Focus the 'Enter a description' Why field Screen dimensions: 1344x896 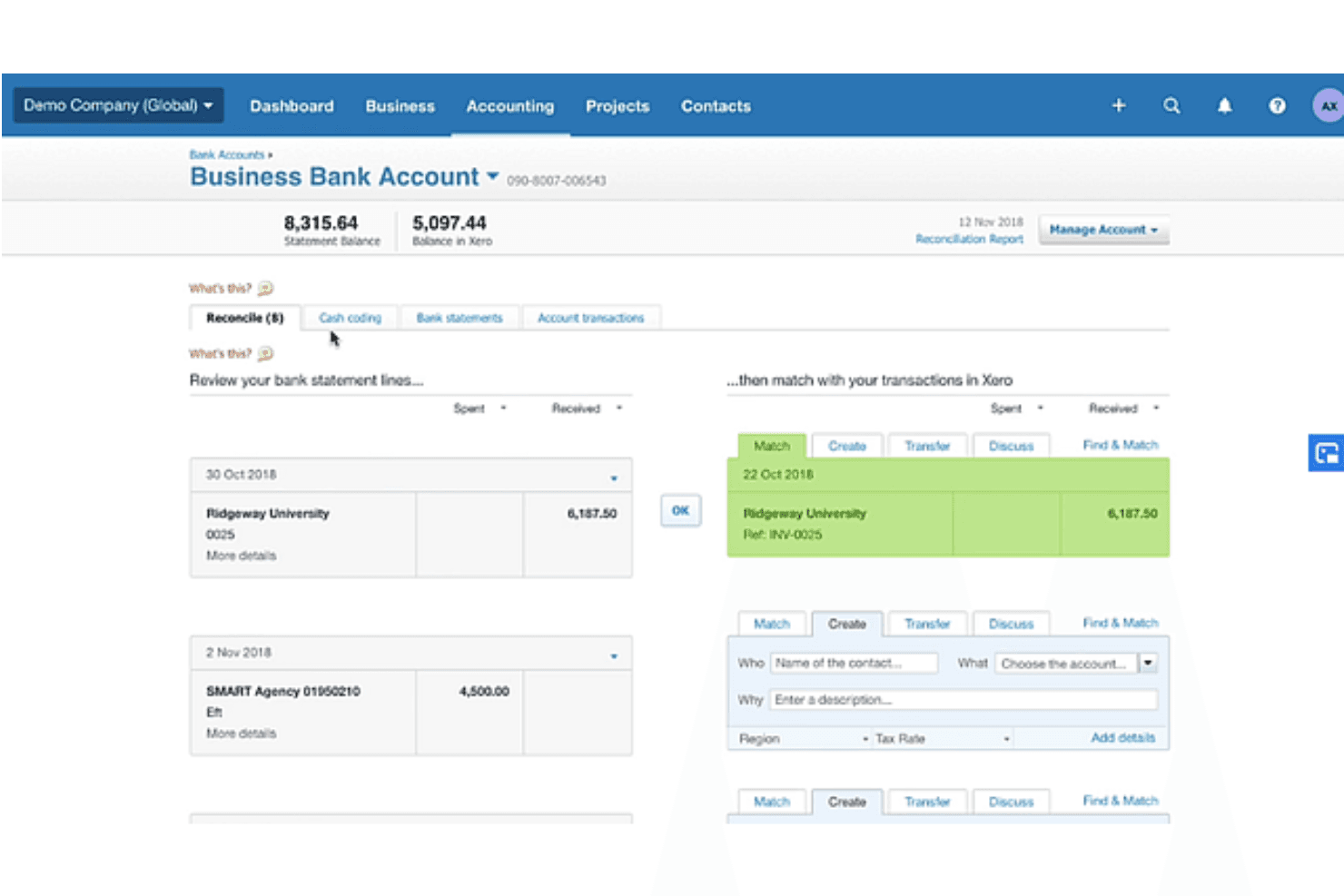tap(964, 699)
